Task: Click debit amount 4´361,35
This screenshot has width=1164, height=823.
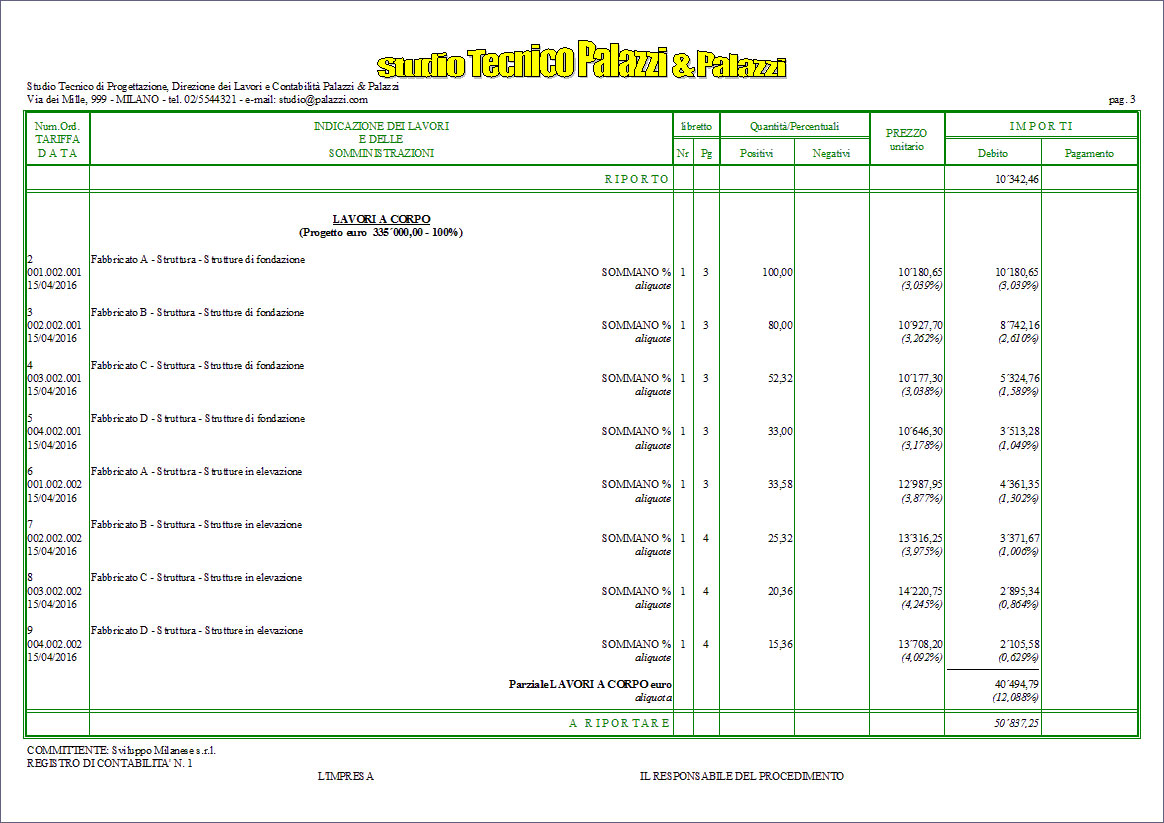Action: (1019, 485)
